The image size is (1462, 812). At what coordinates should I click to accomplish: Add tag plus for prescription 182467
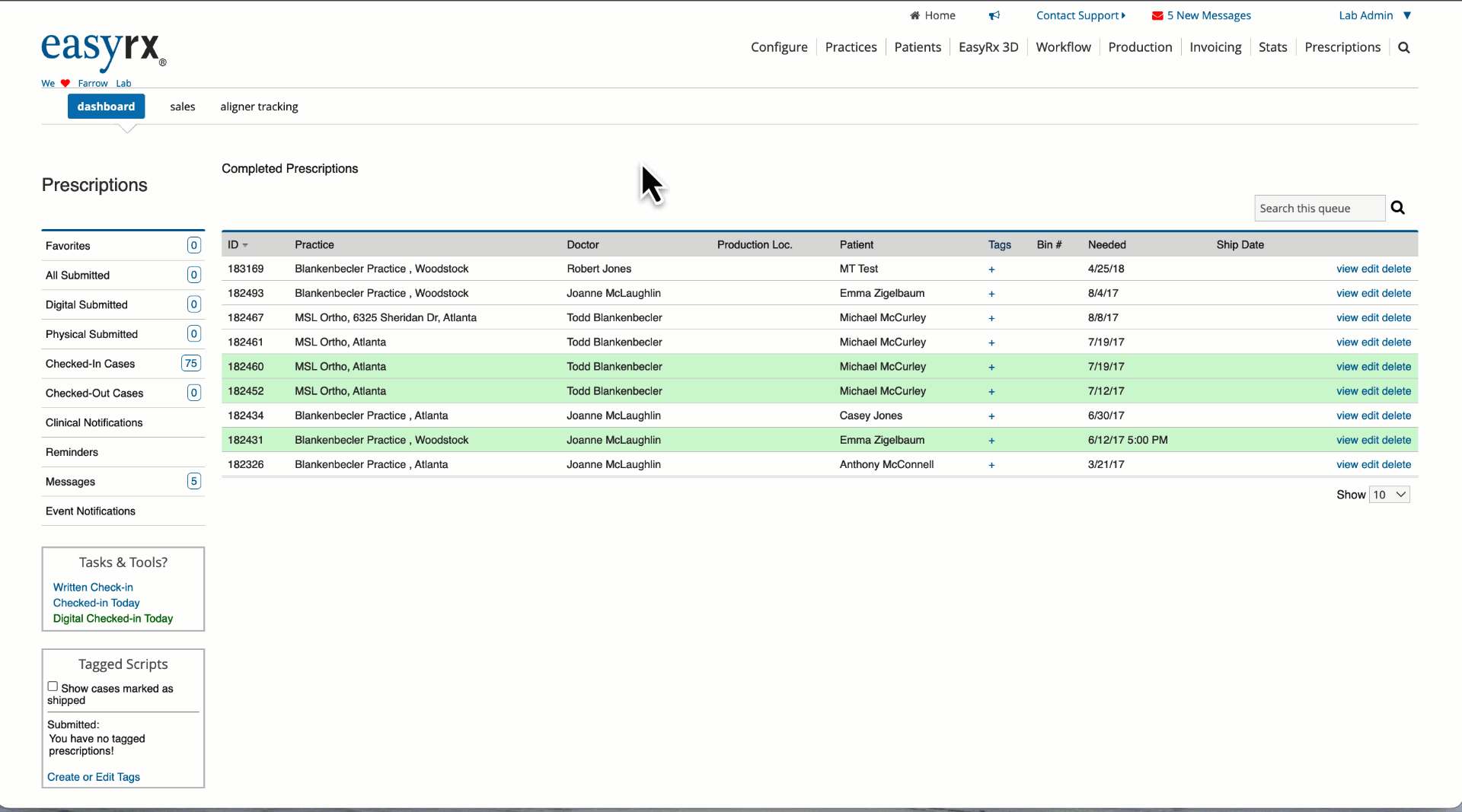click(x=991, y=318)
